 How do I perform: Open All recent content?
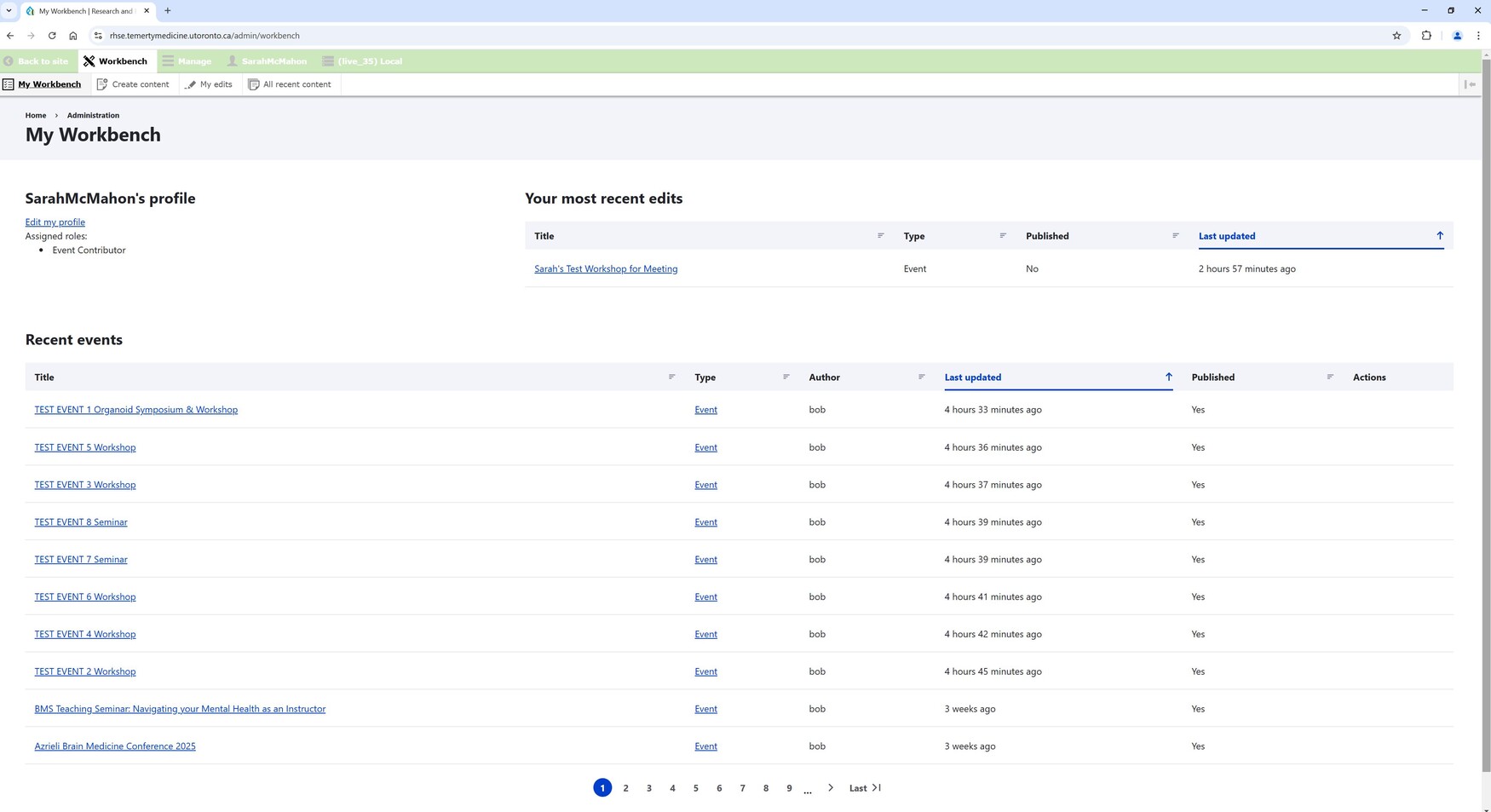click(290, 84)
